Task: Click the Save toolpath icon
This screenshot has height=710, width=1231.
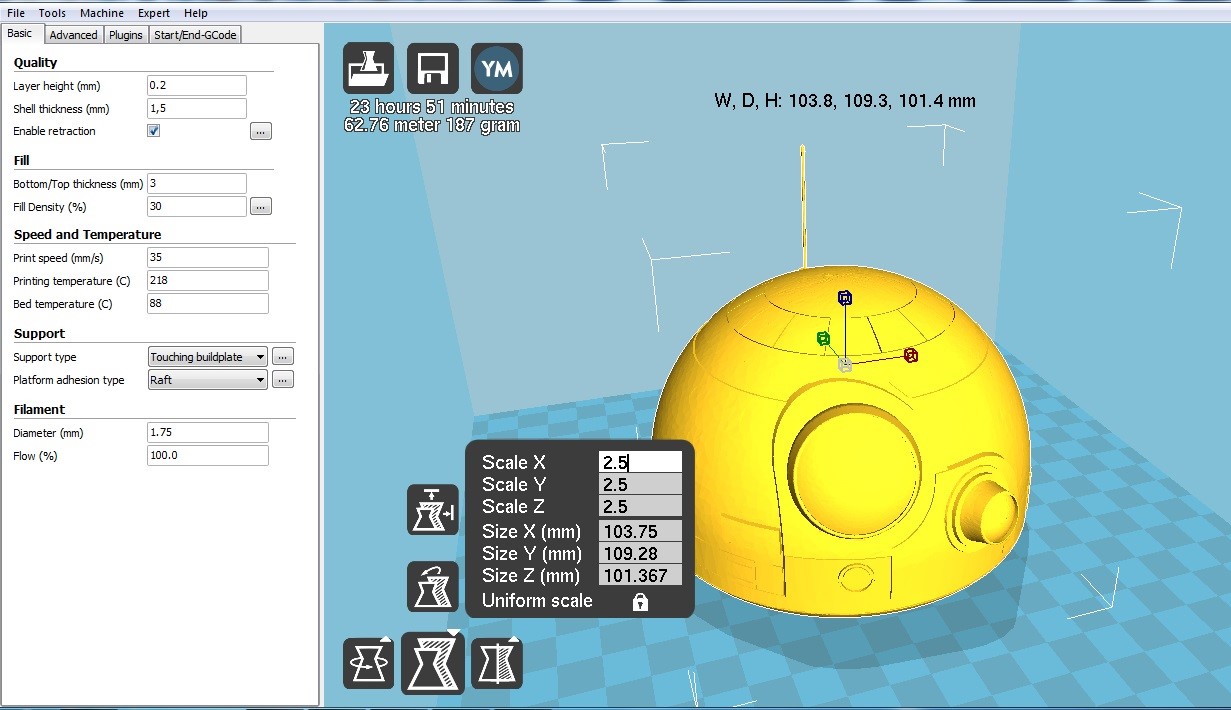Action: [432, 67]
